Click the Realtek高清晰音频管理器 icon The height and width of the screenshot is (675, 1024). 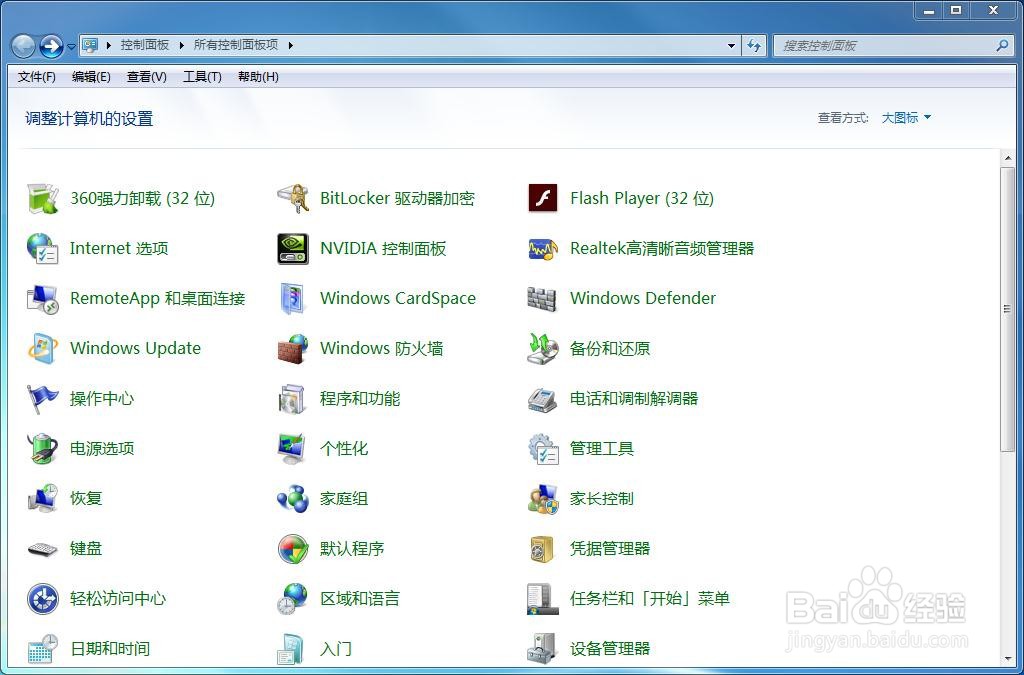[x=543, y=249]
